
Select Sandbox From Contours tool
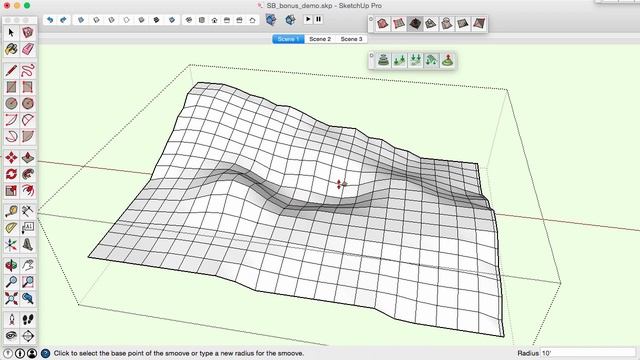(x=383, y=24)
